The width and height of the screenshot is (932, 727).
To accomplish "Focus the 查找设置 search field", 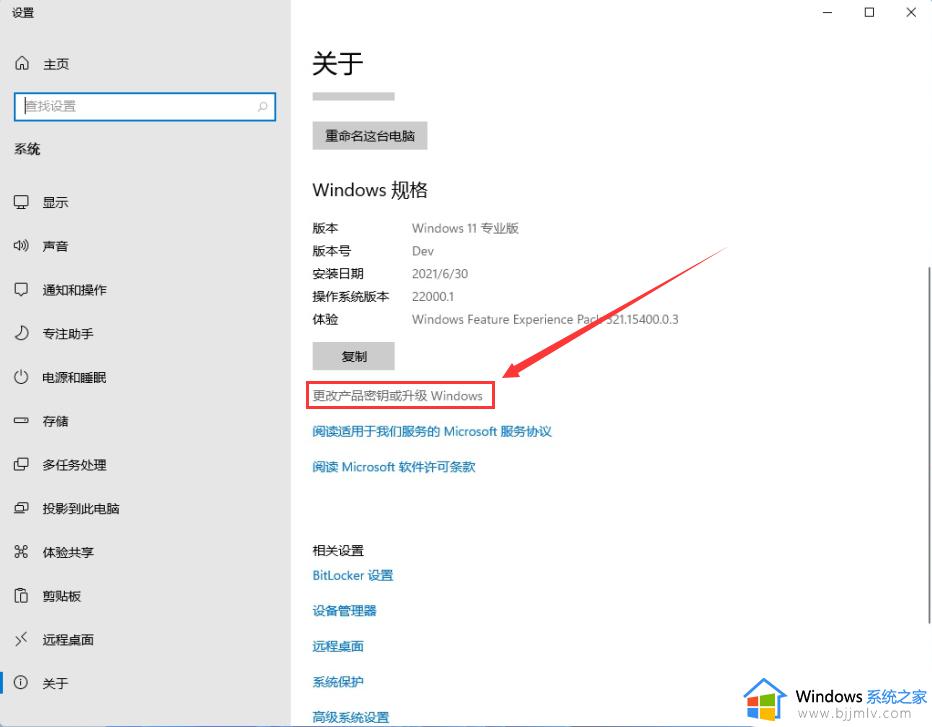I will tap(145, 106).
